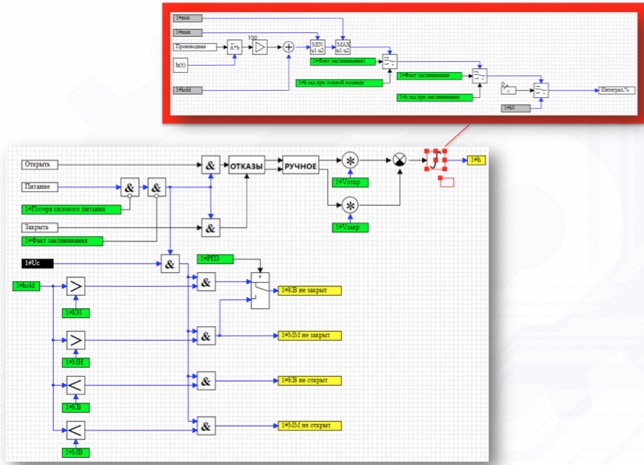
Task: Select the h(t) block in the submodel view
Action: click(180, 65)
